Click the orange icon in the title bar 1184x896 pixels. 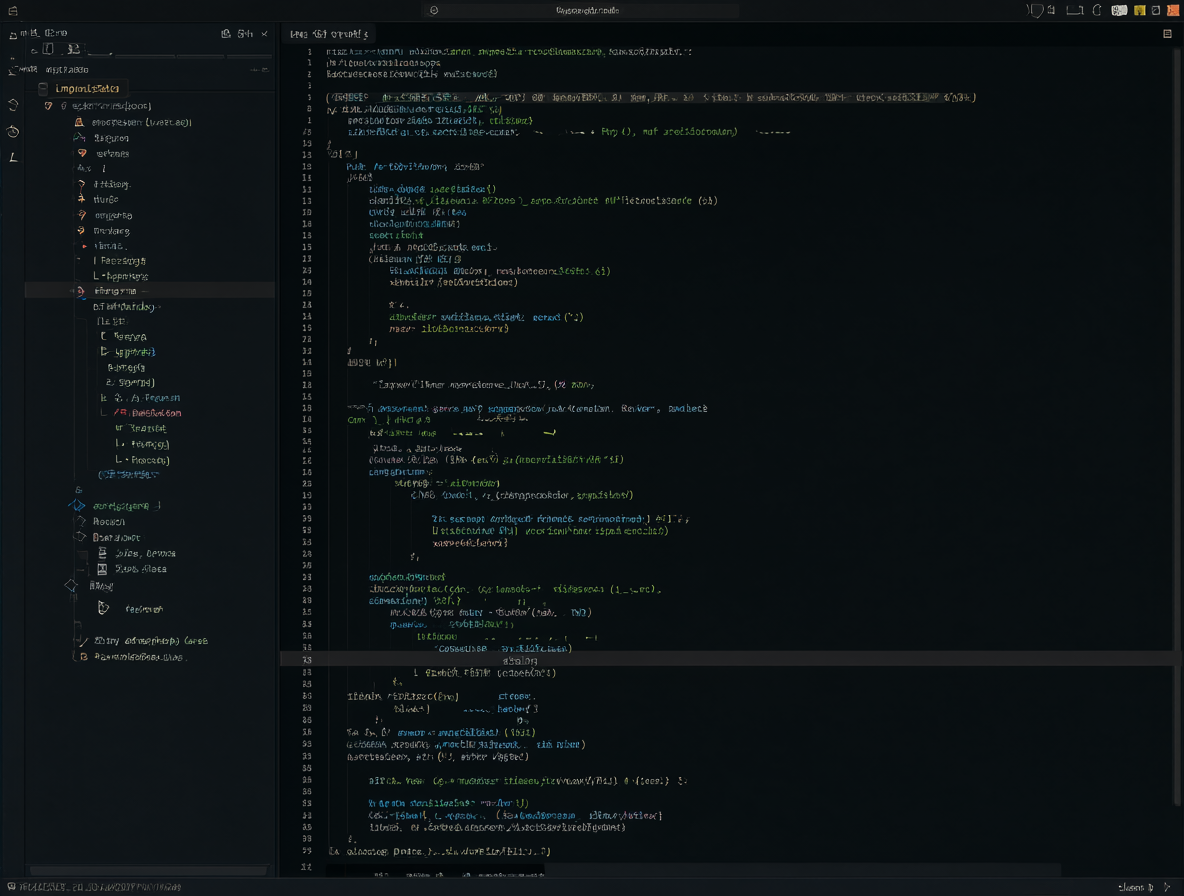tap(1173, 11)
